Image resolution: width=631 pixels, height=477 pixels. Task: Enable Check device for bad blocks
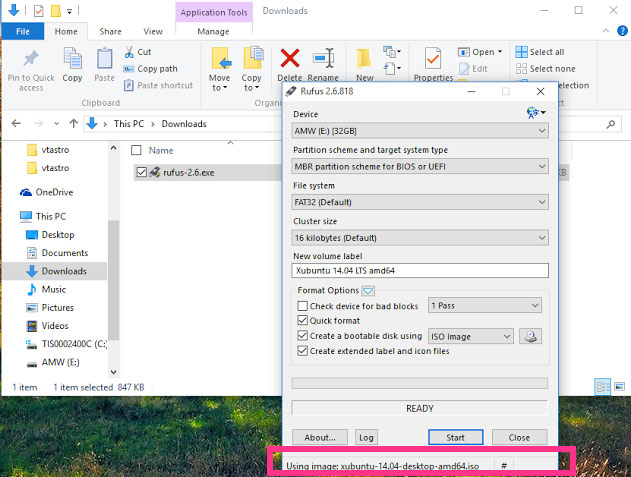coord(303,306)
